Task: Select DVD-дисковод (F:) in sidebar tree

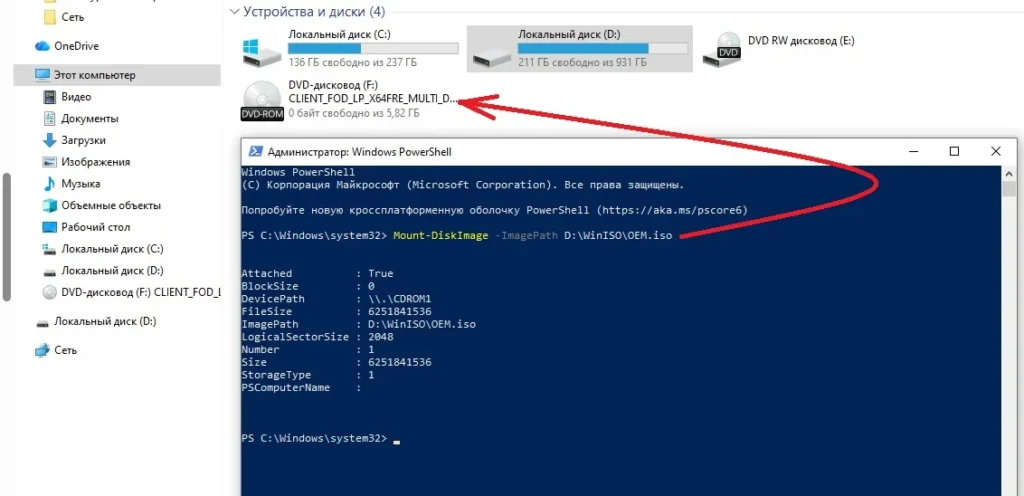Action: click(140, 292)
